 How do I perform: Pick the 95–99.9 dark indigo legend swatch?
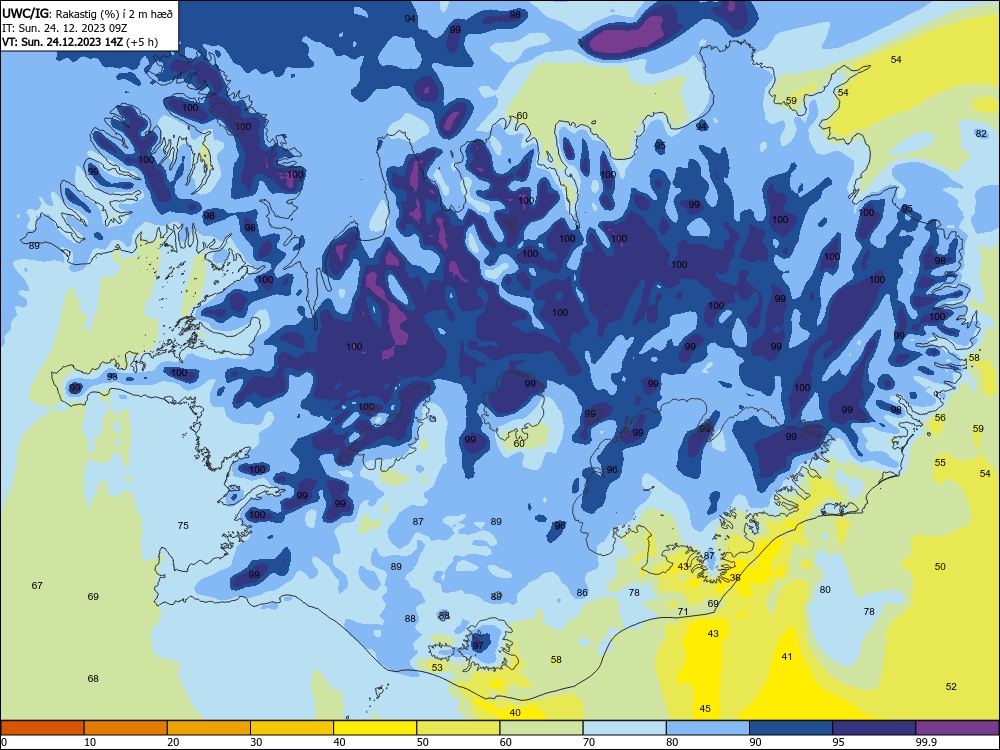tap(874, 728)
